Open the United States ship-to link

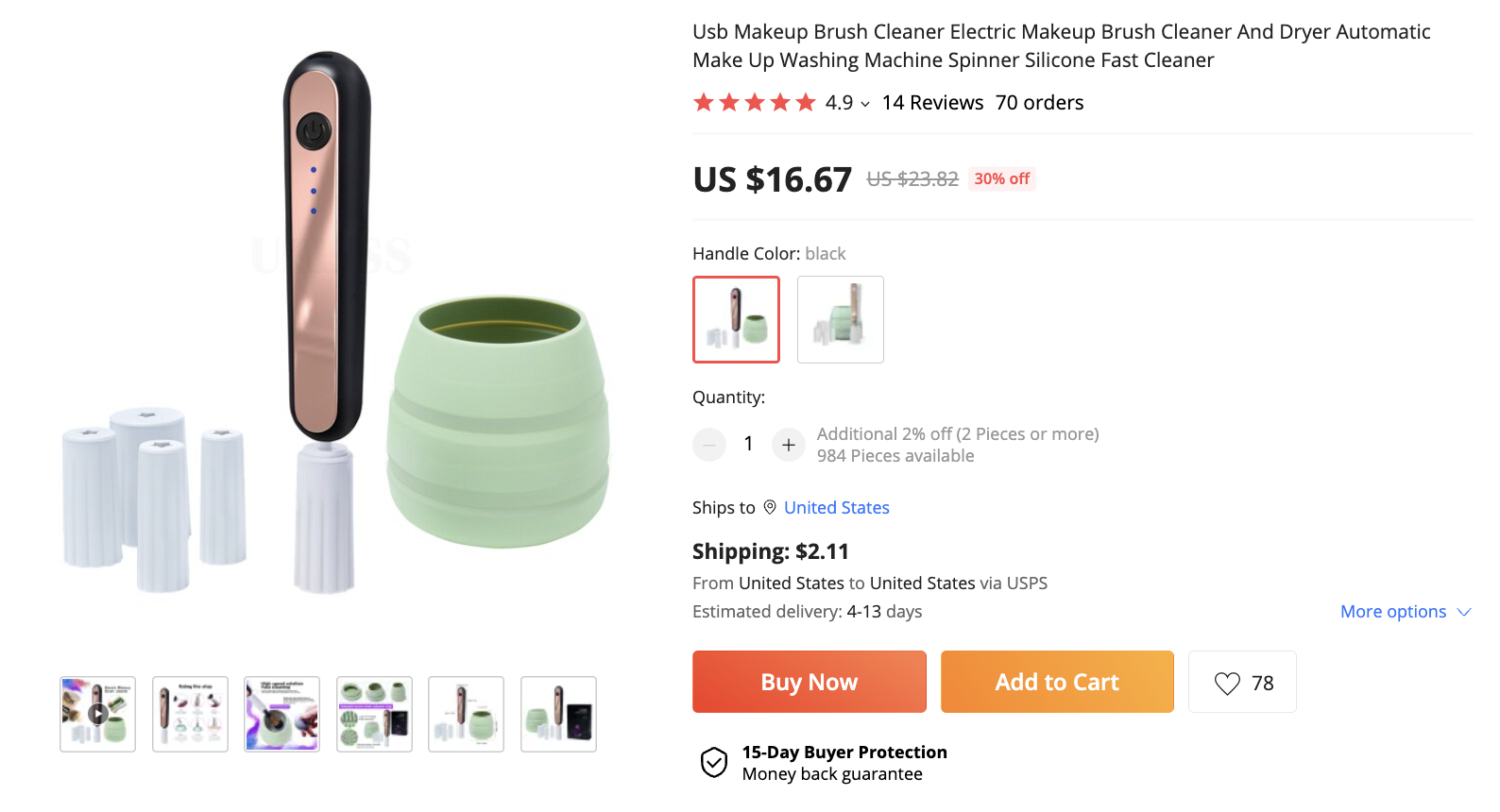point(837,508)
